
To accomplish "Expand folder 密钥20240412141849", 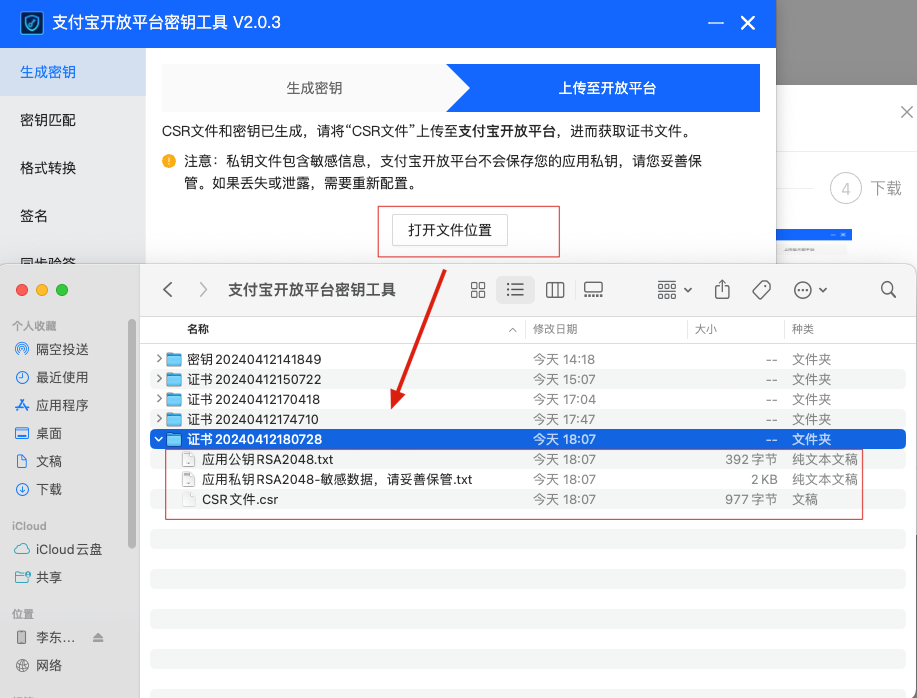I will (158, 359).
